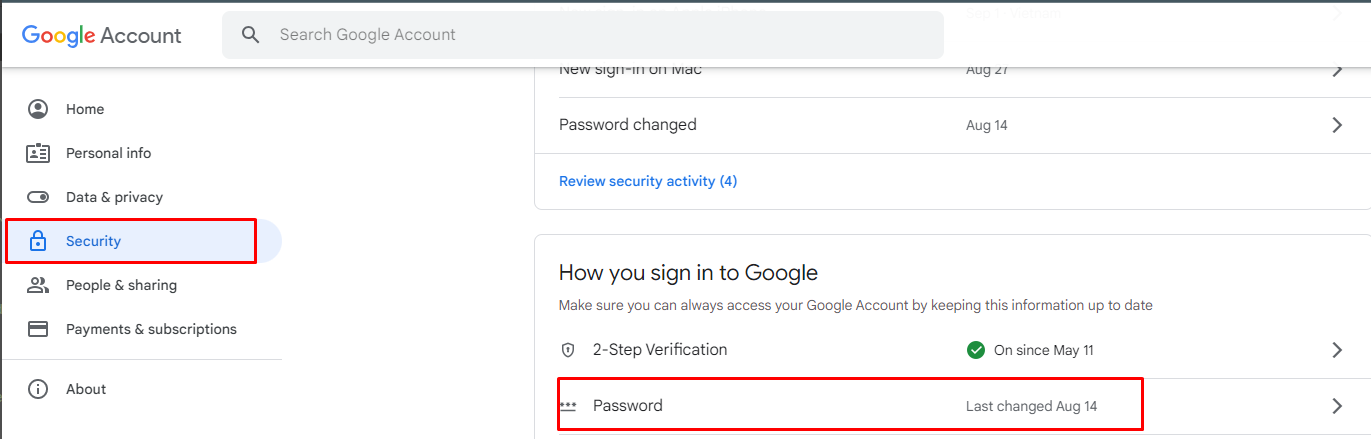1371x439 pixels.
Task: Open 2-Step Verification chevron arrow
Action: [1337, 350]
